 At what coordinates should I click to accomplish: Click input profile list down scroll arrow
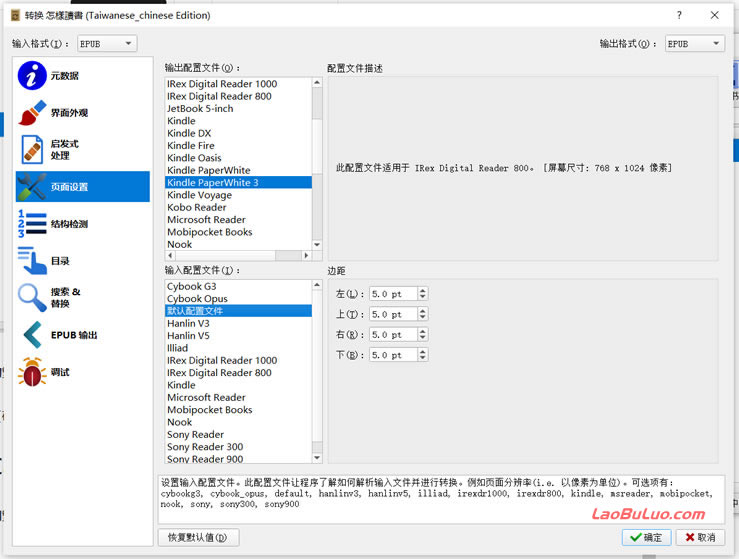pos(317,458)
